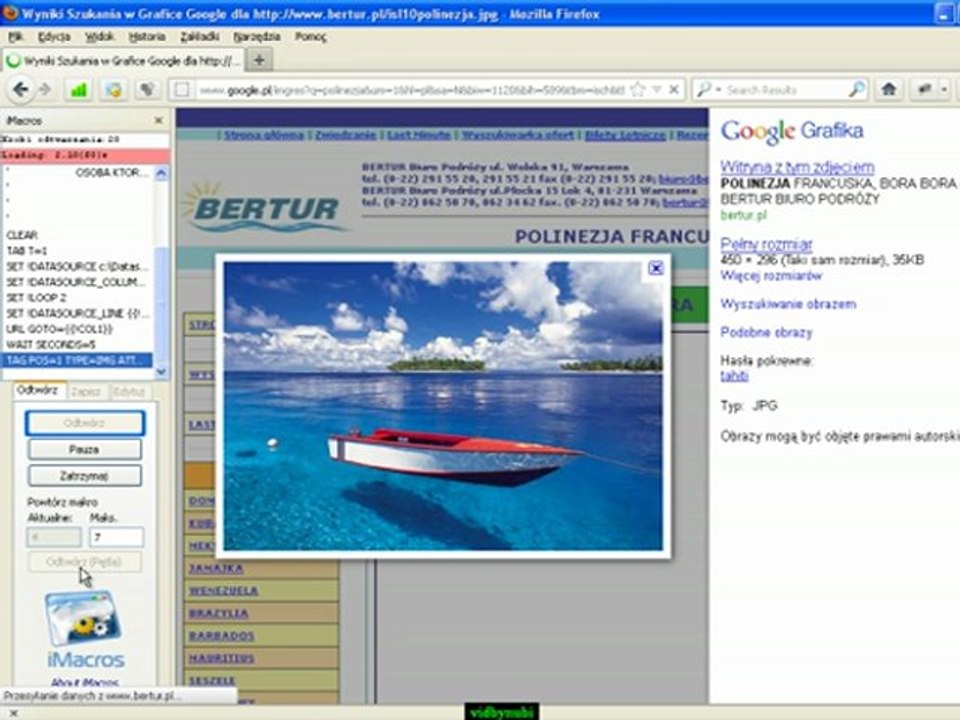Click the Google Grafika logo
This screenshot has height=720, width=960.
pos(792,132)
